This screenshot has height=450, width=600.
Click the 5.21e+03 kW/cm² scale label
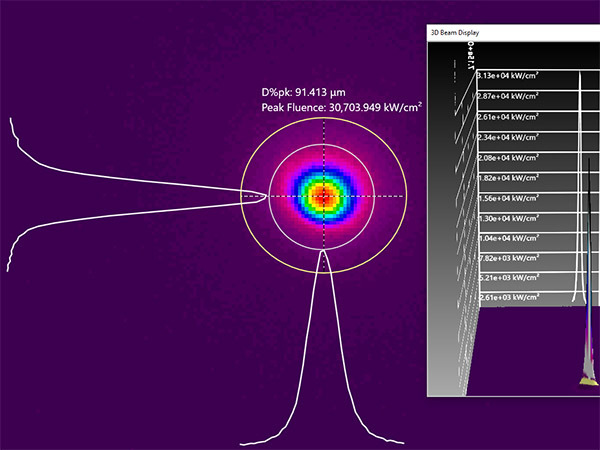click(x=508, y=277)
